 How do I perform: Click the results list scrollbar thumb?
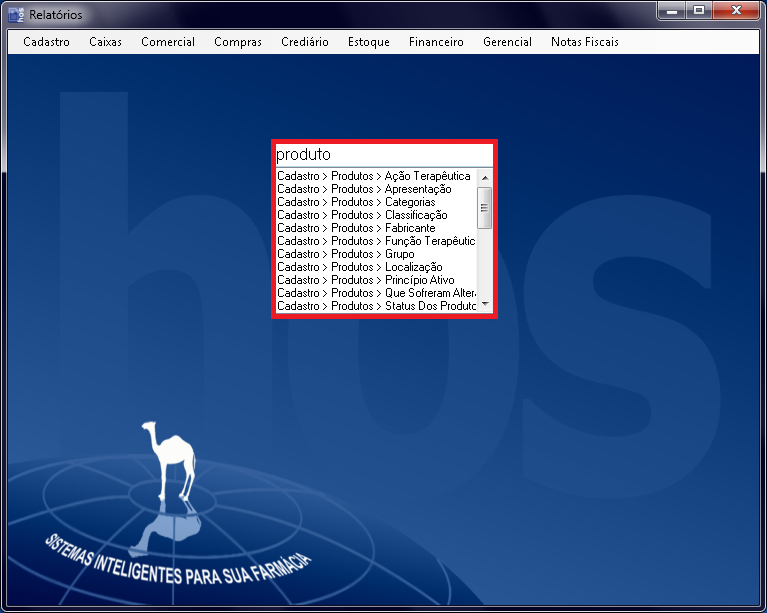(x=485, y=208)
